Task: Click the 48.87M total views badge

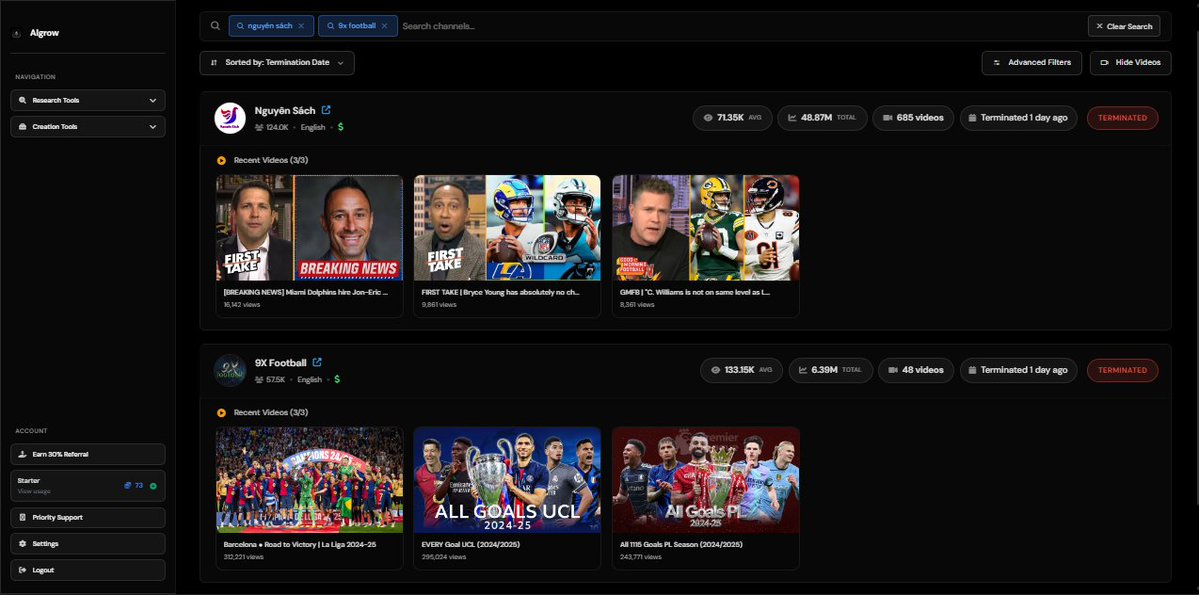Action: (x=822, y=118)
